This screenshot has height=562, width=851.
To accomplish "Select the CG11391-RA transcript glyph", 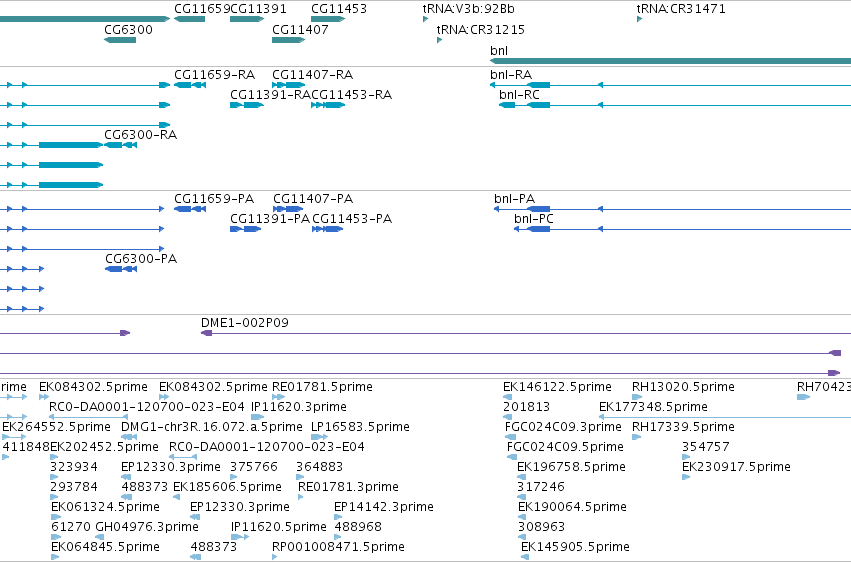I will (x=247, y=105).
